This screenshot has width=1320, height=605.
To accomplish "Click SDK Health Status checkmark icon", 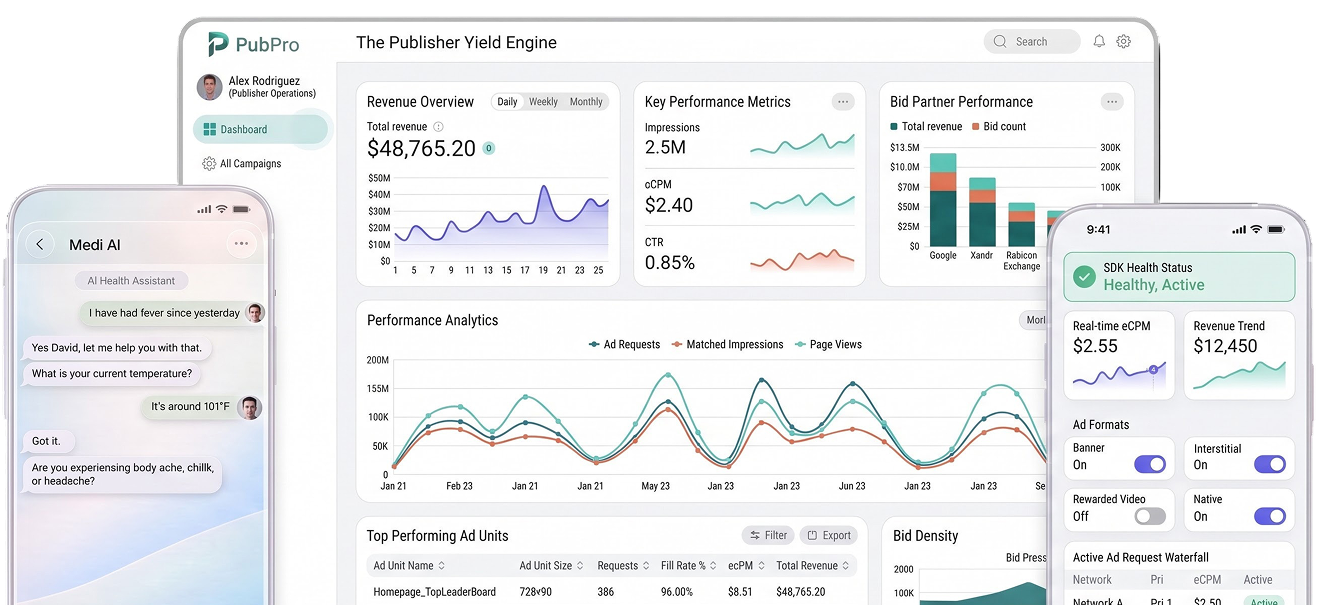I will click(x=1084, y=277).
